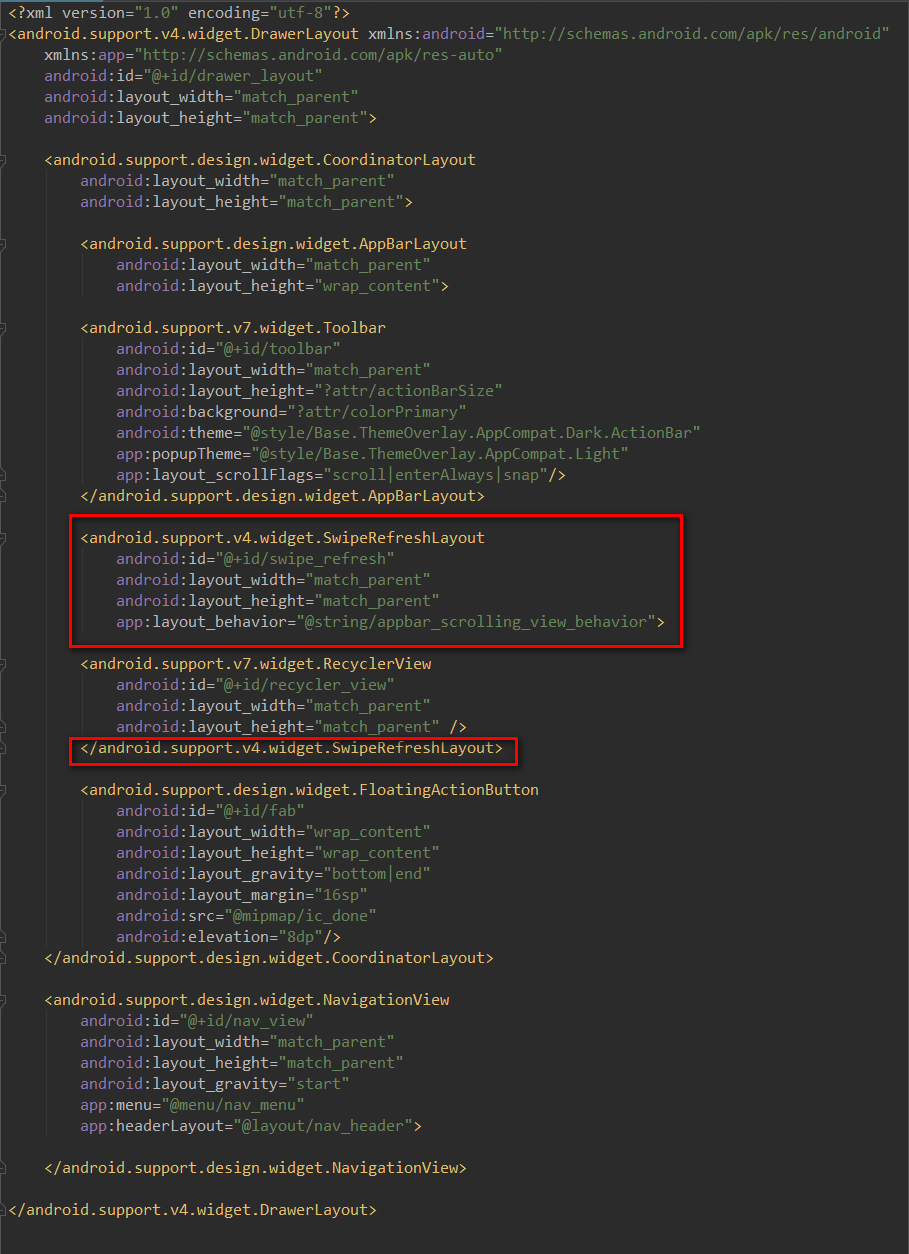This screenshot has height=1254, width=909.
Task: Click the closing NavigationView tag
Action: [x=256, y=1168]
